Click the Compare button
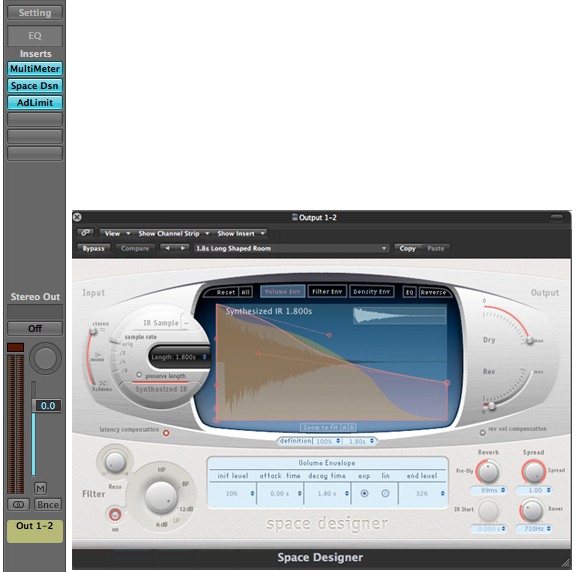The width and height of the screenshot is (576, 572). point(135,248)
